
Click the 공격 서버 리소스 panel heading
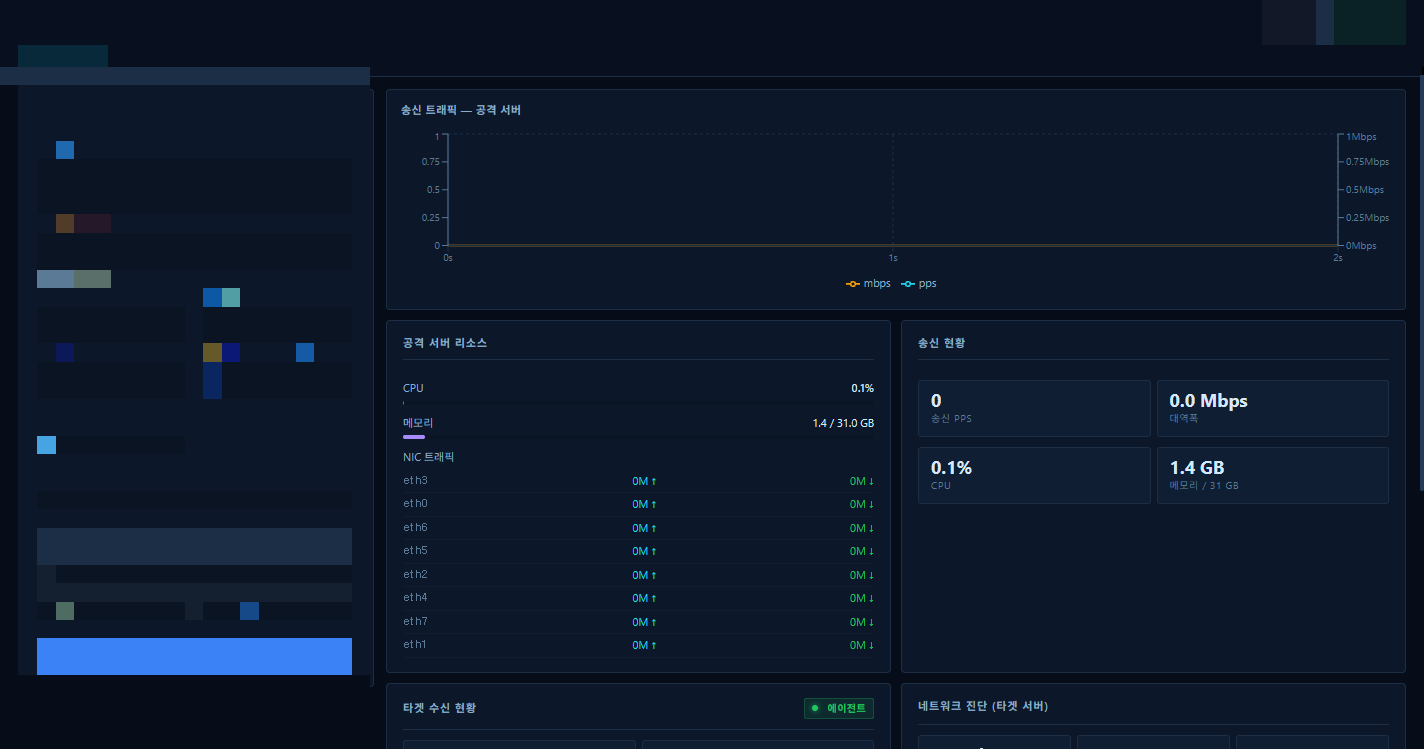(445, 343)
